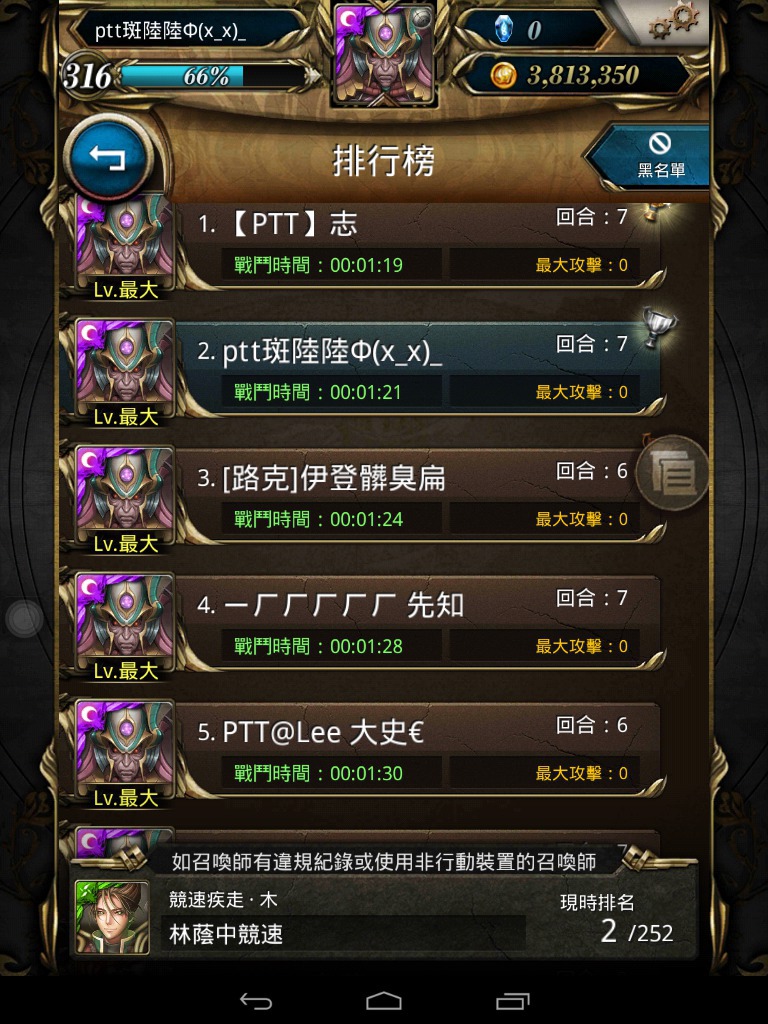Tap silver trophy icon on rank 2
768x1024 pixels.
click(658, 327)
